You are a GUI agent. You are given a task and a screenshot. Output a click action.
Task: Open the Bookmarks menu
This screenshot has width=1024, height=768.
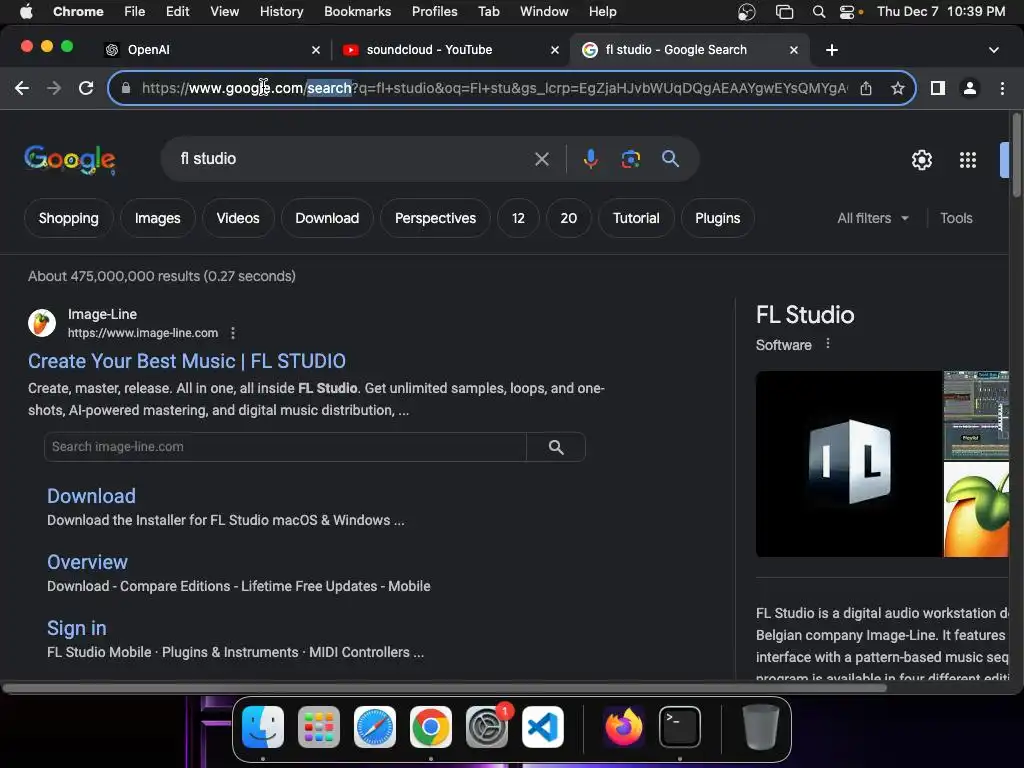coord(358,12)
